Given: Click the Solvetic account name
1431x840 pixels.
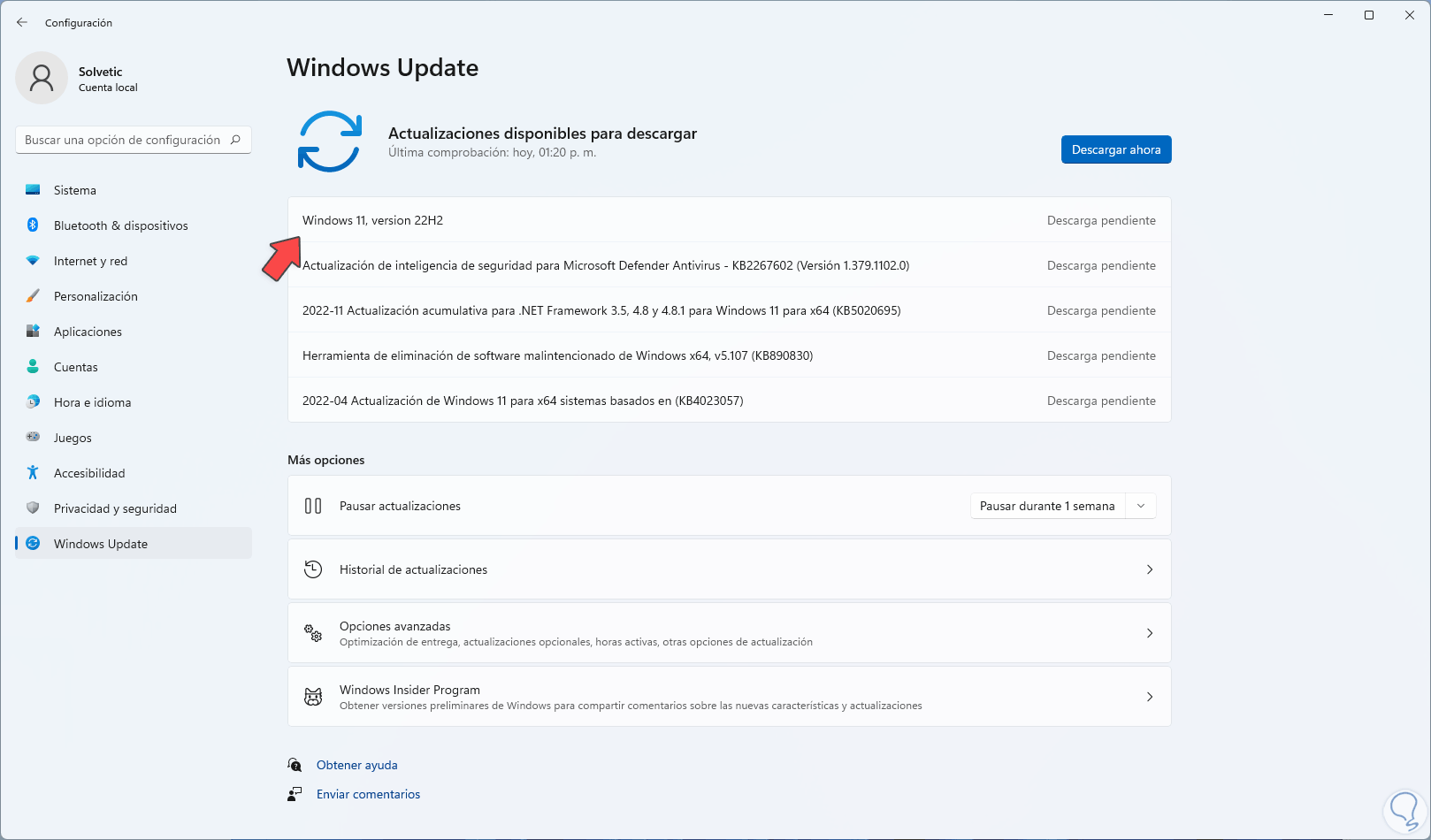Looking at the screenshot, I should (x=101, y=72).
